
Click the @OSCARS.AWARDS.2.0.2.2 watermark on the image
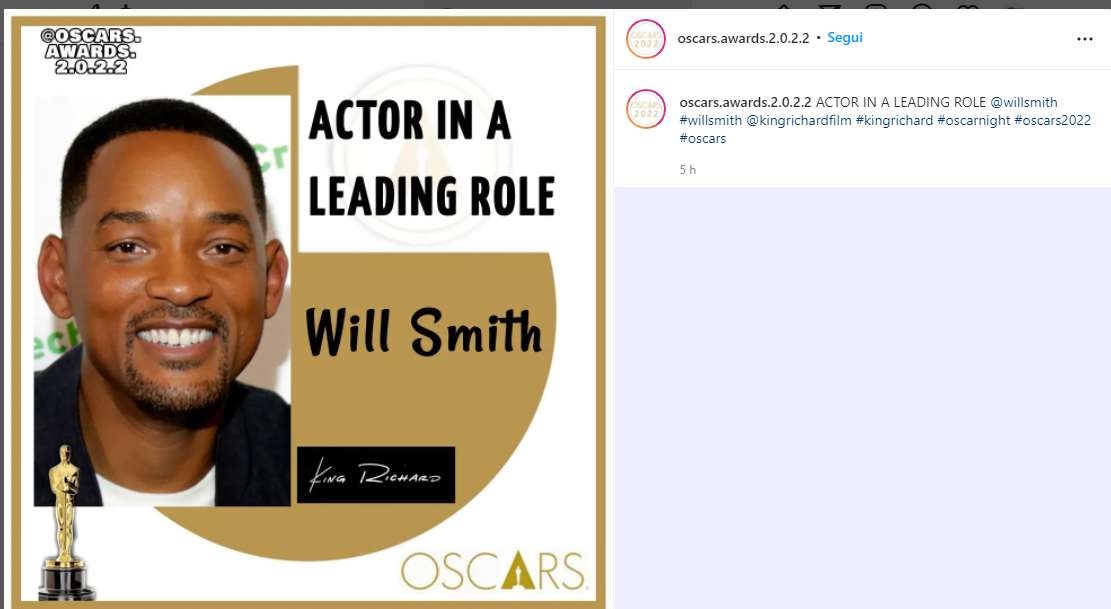point(90,51)
